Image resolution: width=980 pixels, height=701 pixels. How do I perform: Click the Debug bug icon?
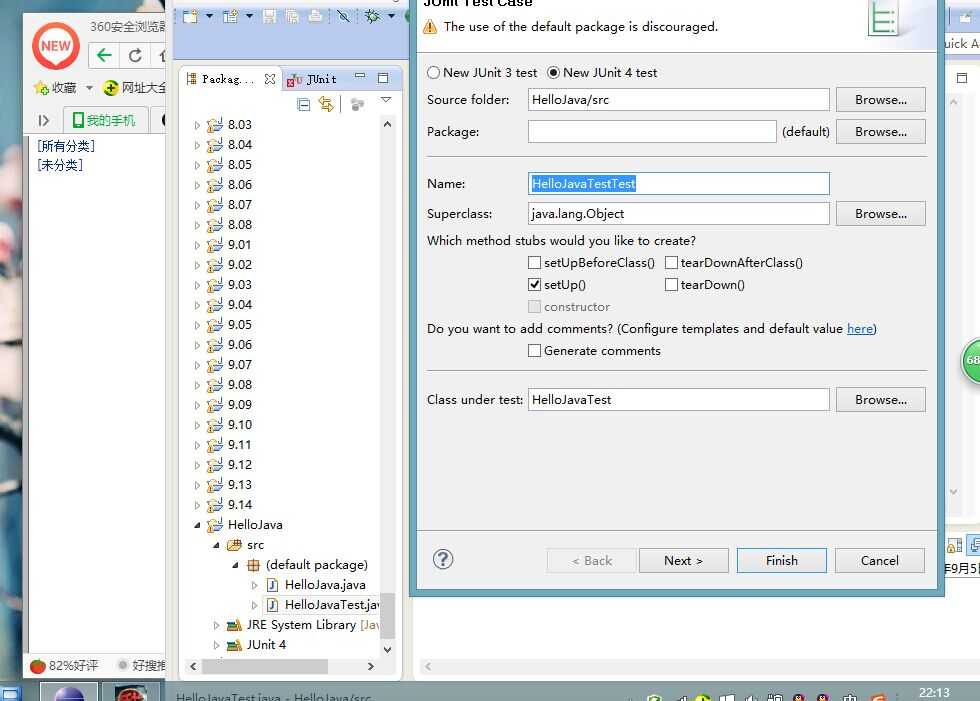tap(372, 16)
